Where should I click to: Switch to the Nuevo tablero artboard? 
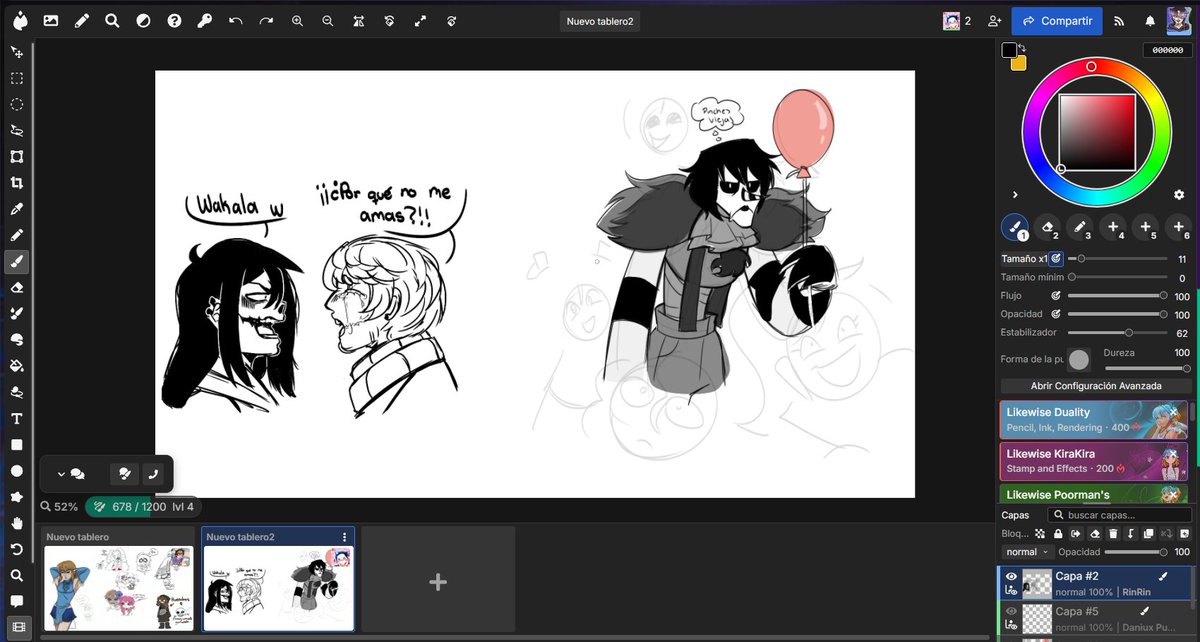click(120, 579)
